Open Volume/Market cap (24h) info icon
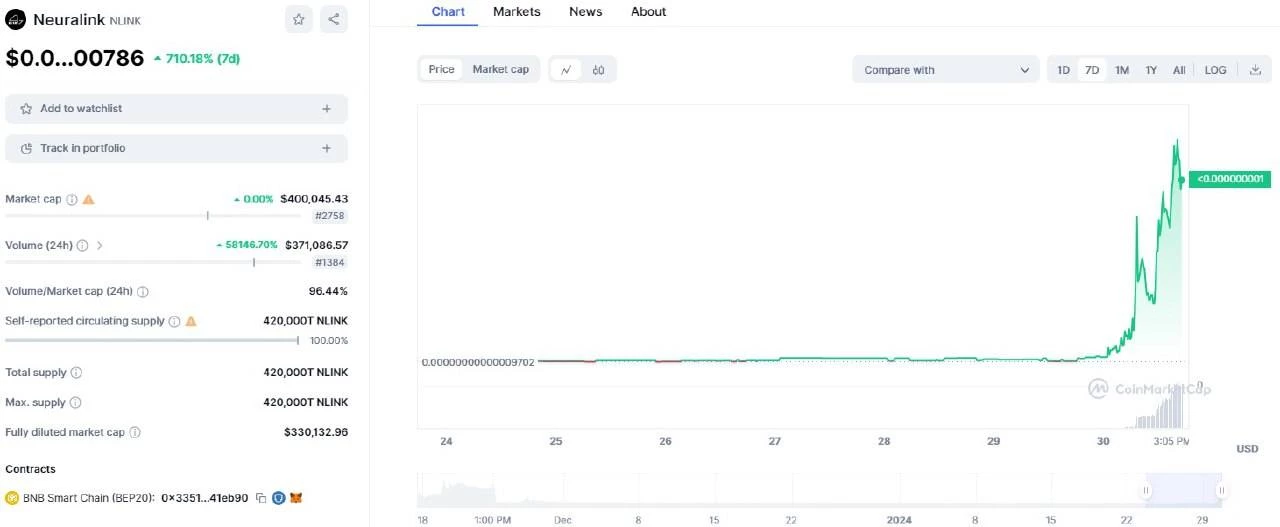The width and height of the screenshot is (1280, 527). pyautogui.click(x=143, y=292)
